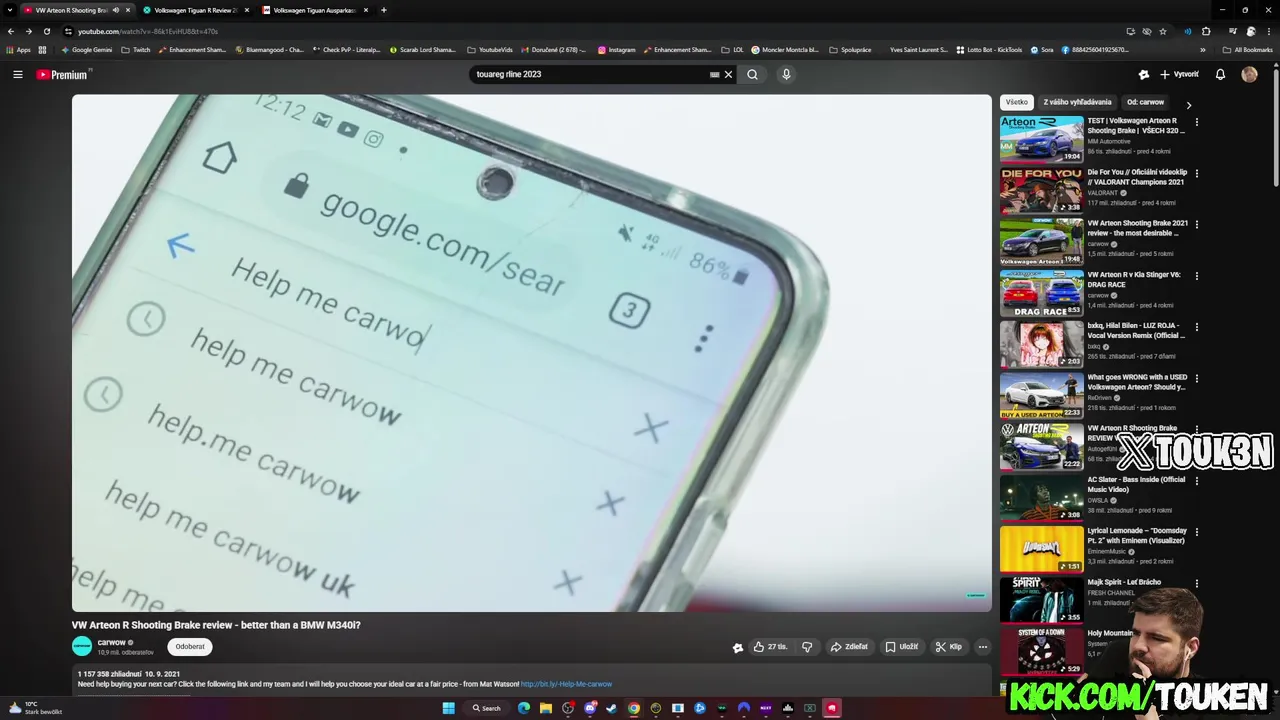Viewport: 1280px width, 720px height.
Task: Select the Z vášho vyhľadávania chip
Action: (x=1077, y=102)
